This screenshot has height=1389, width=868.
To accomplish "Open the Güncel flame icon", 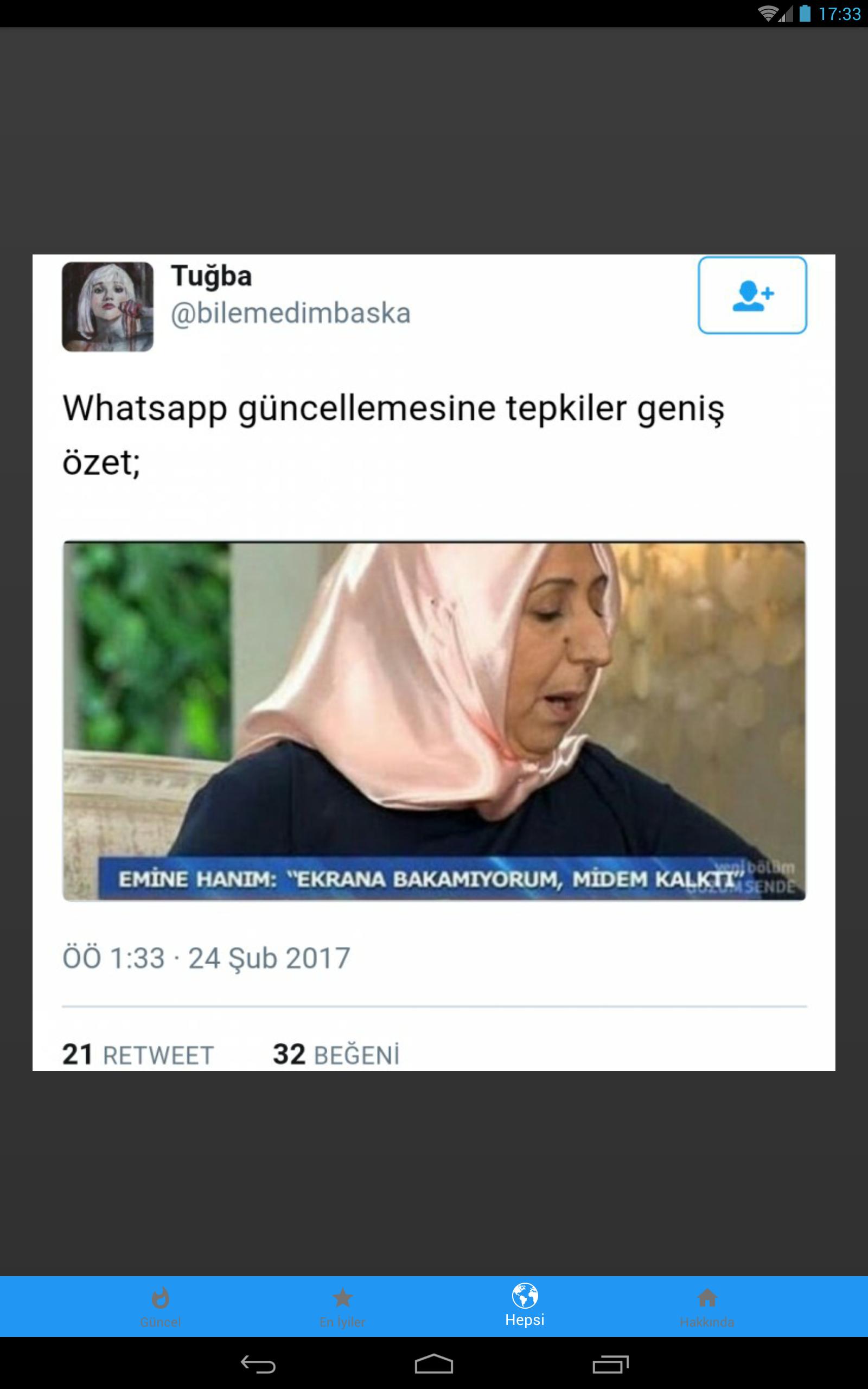I will pyautogui.click(x=160, y=1297).
